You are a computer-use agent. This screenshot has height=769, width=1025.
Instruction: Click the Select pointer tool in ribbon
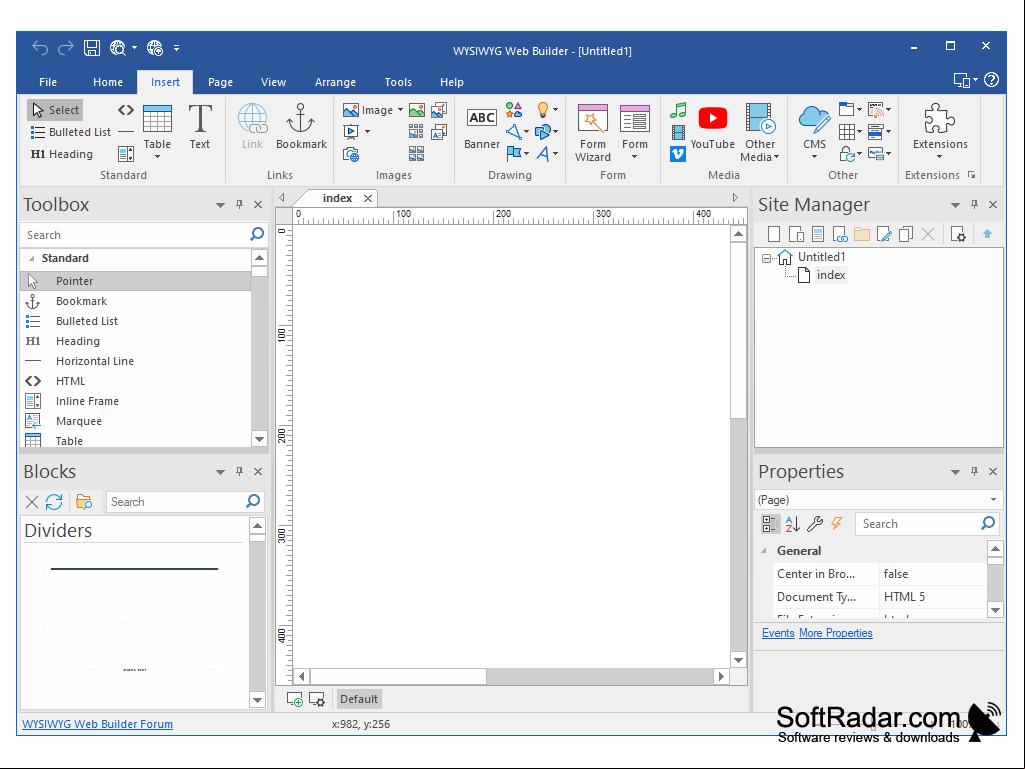click(56, 110)
